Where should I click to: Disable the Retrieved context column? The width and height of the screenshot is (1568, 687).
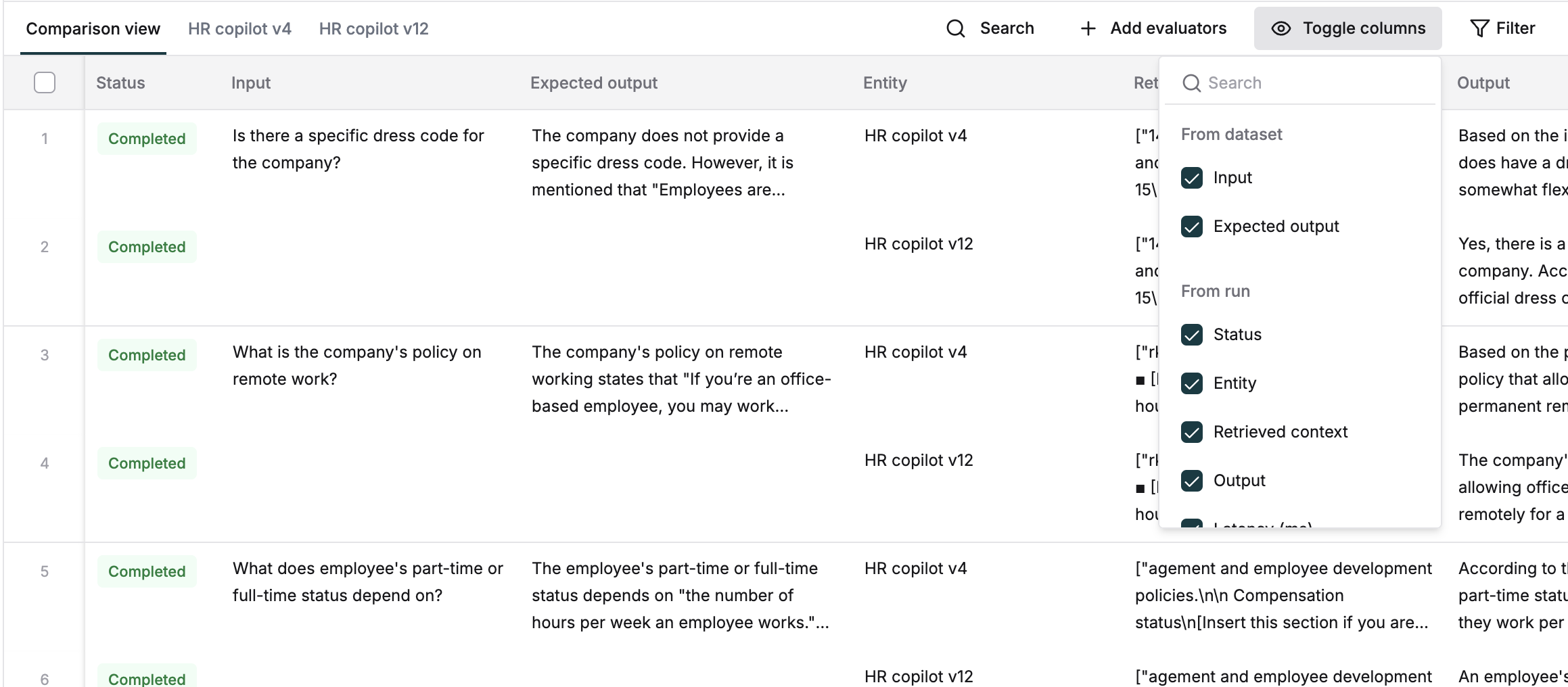1192,432
